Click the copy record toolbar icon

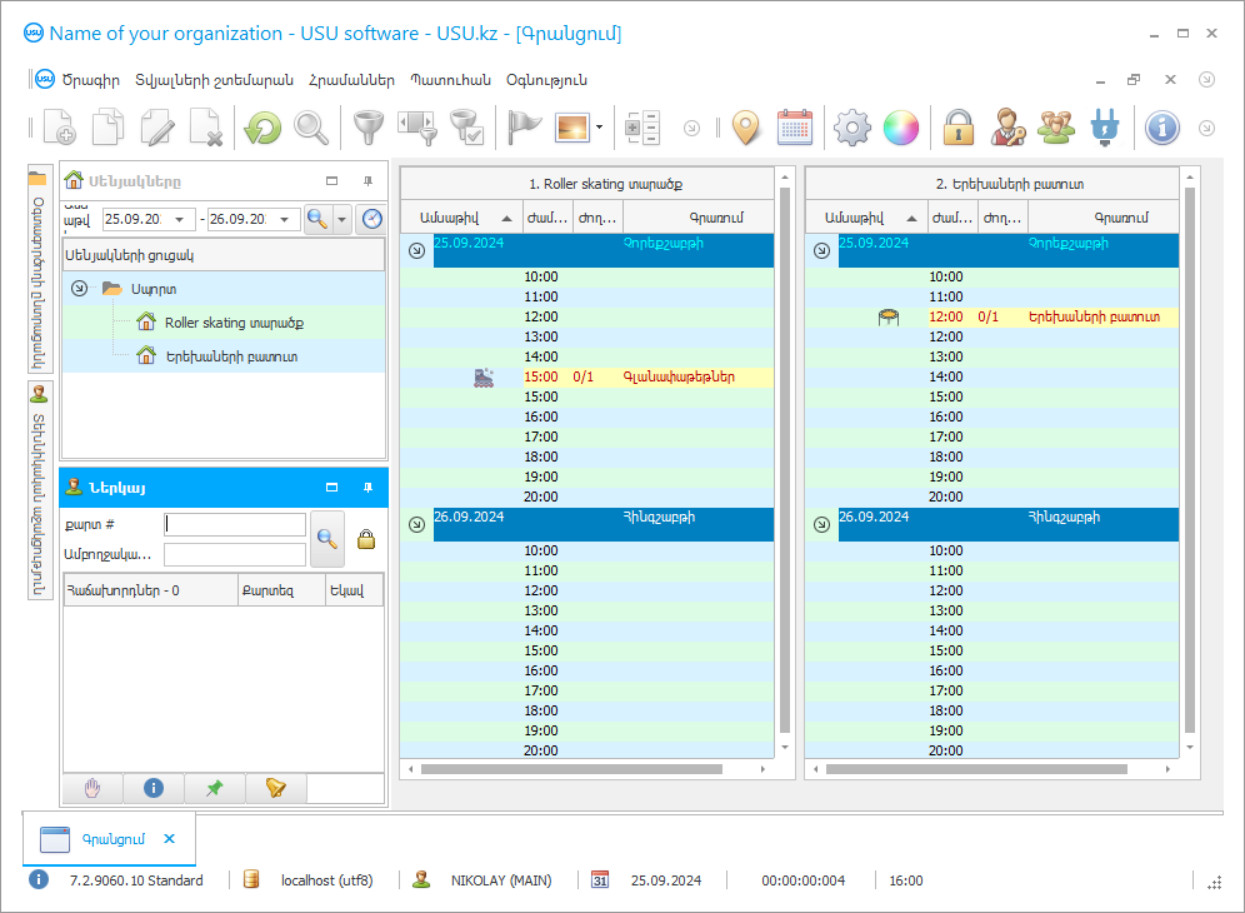[x=109, y=128]
